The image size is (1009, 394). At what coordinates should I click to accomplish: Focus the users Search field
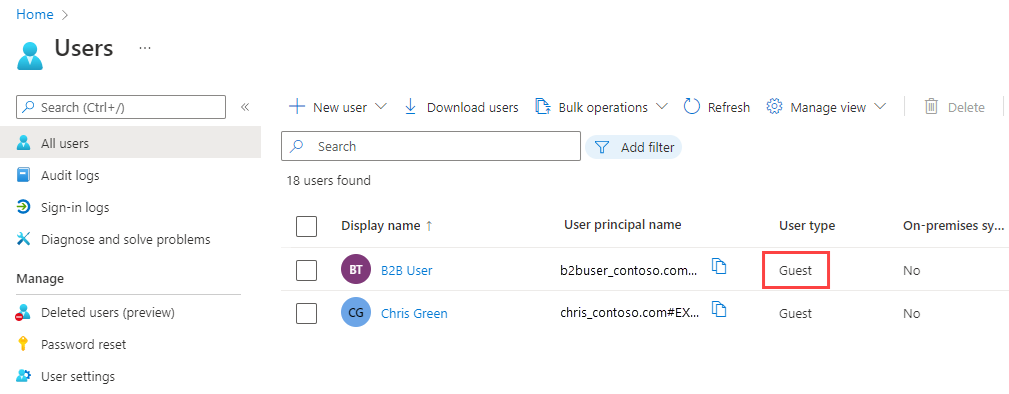431,146
